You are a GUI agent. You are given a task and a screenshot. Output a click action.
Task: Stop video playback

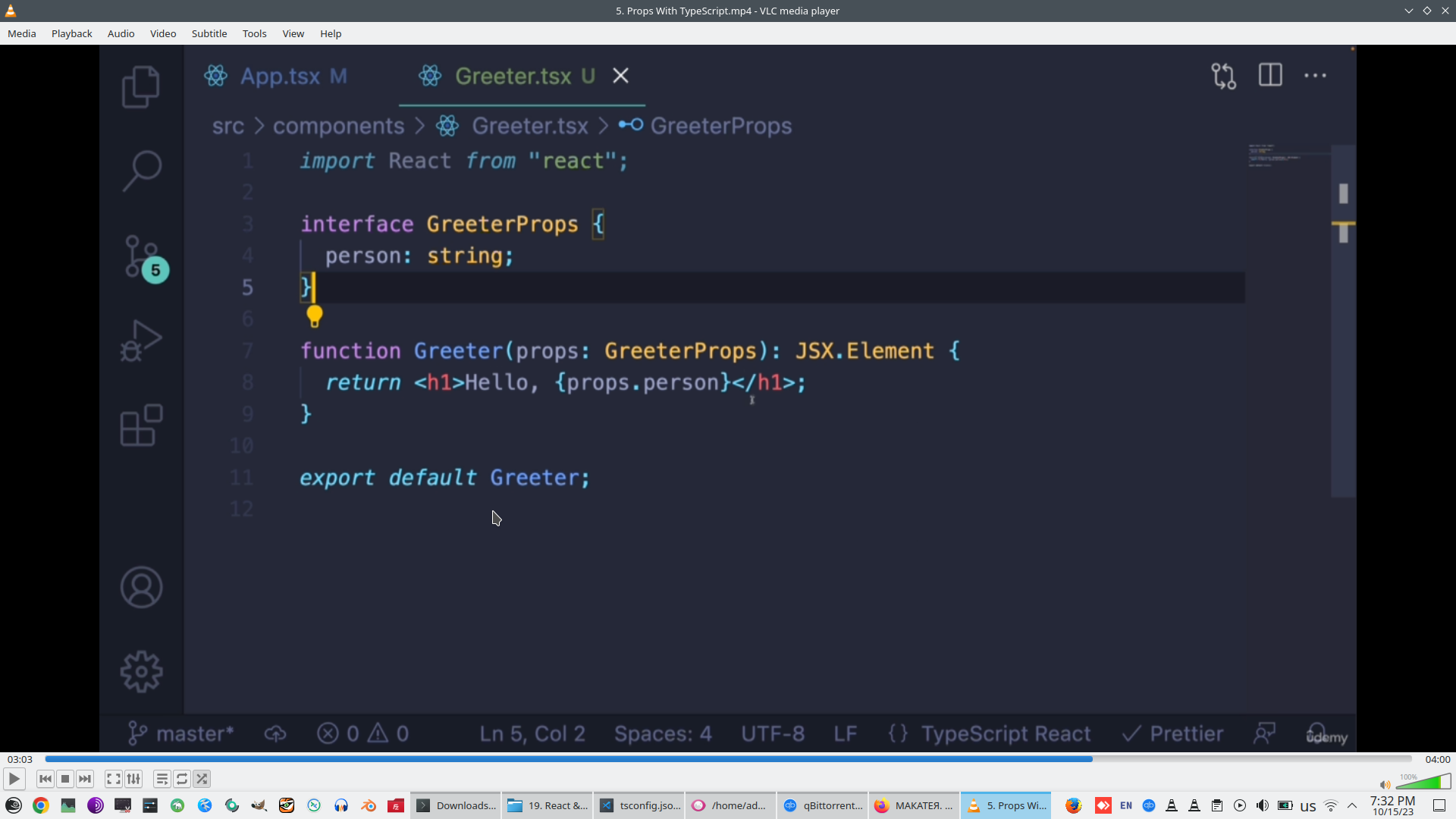(x=65, y=779)
